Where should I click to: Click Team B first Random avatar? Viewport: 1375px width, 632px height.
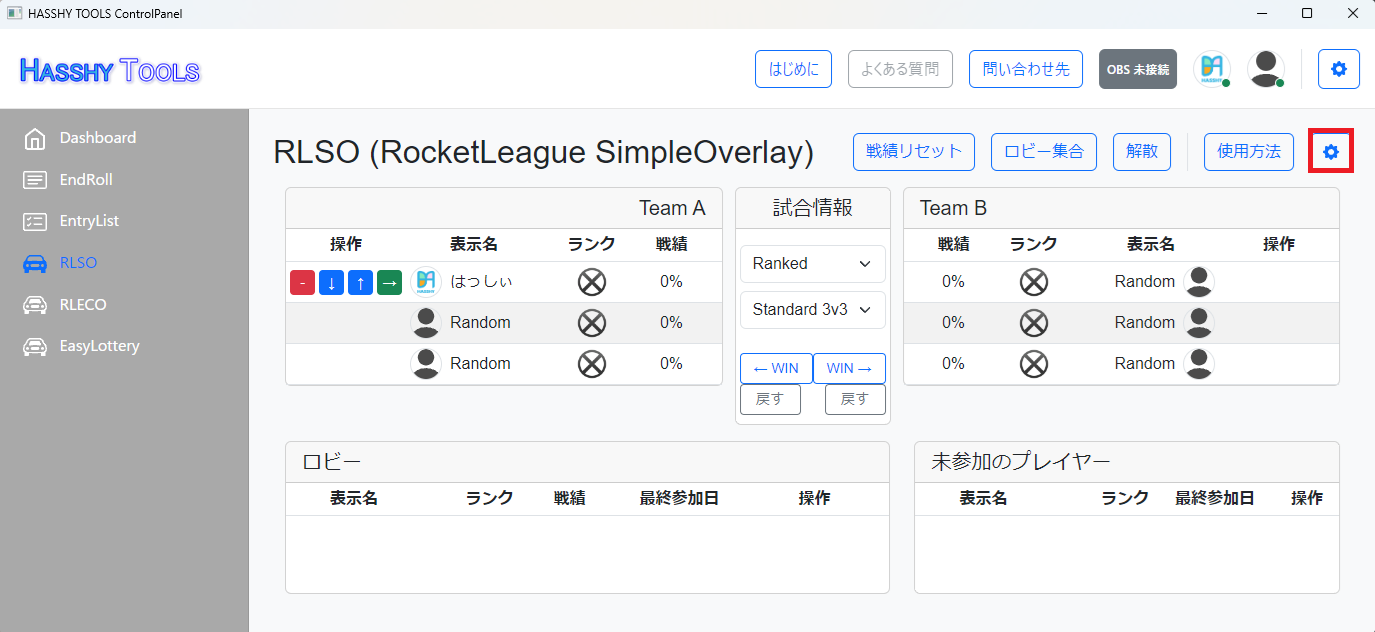coord(1199,282)
